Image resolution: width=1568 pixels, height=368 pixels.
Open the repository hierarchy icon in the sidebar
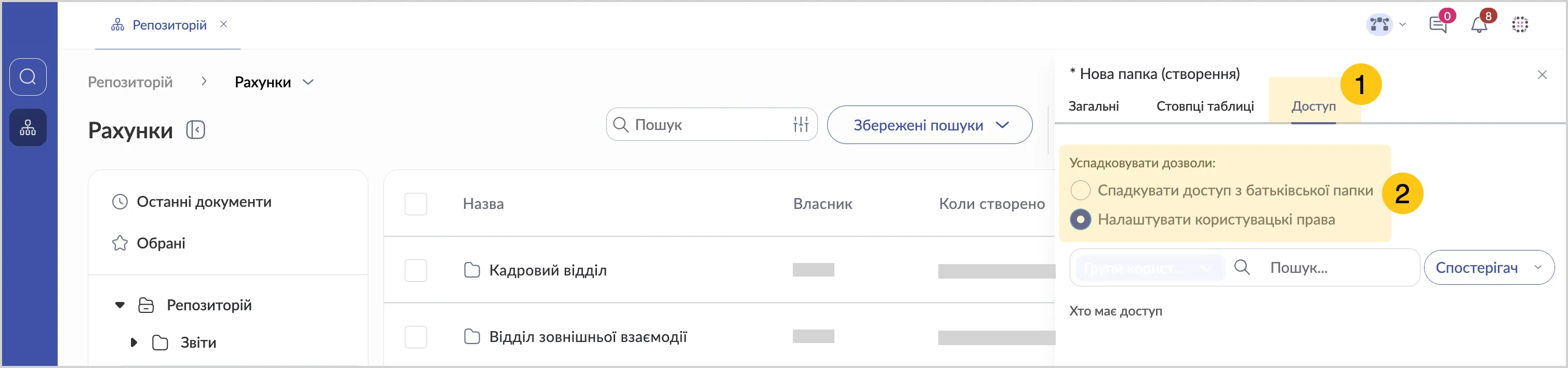(28, 127)
